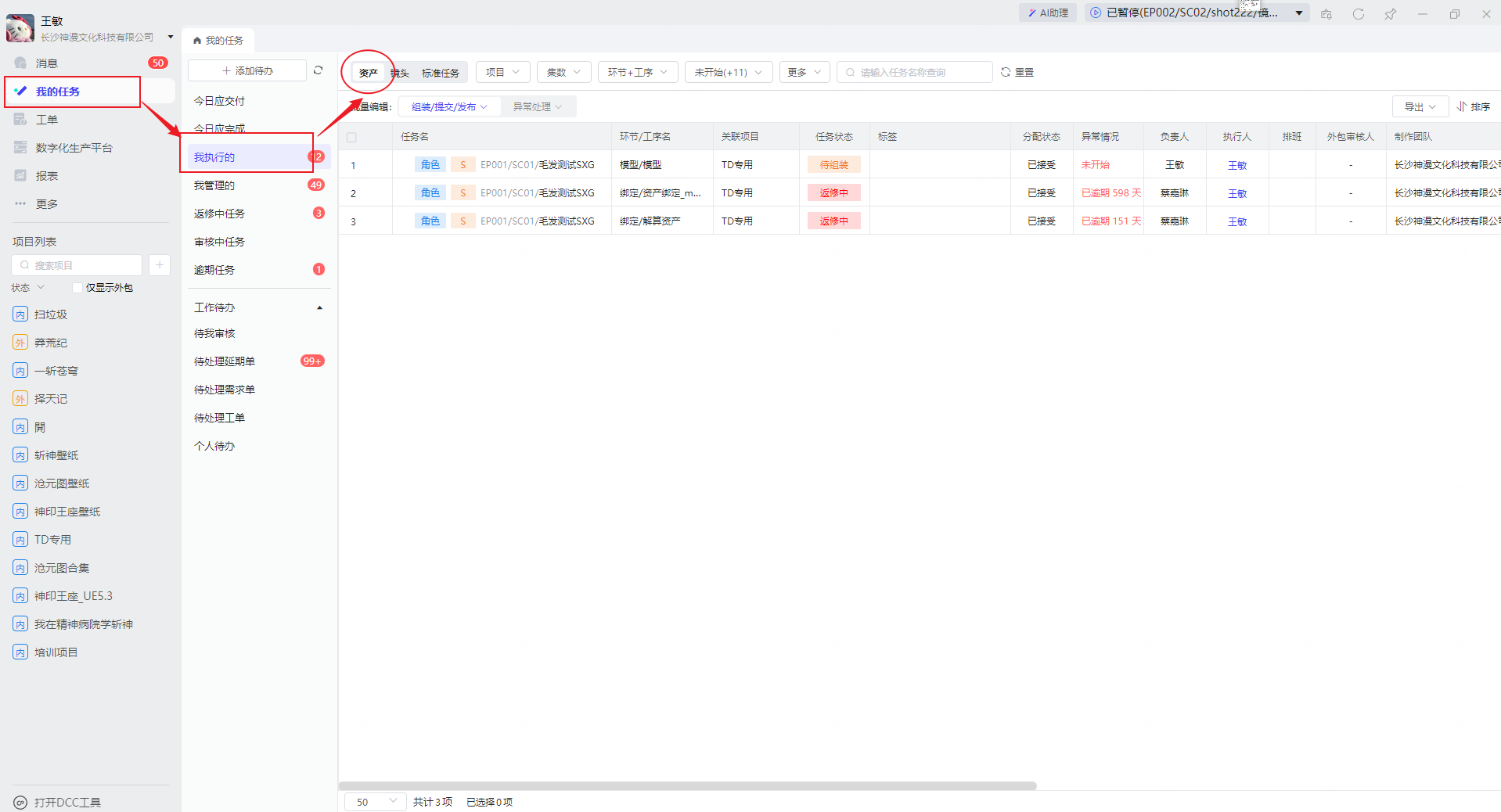Open the 项目 filter dropdown
The width and height of the screenshot is (1501, 812).
pos(502,72)
